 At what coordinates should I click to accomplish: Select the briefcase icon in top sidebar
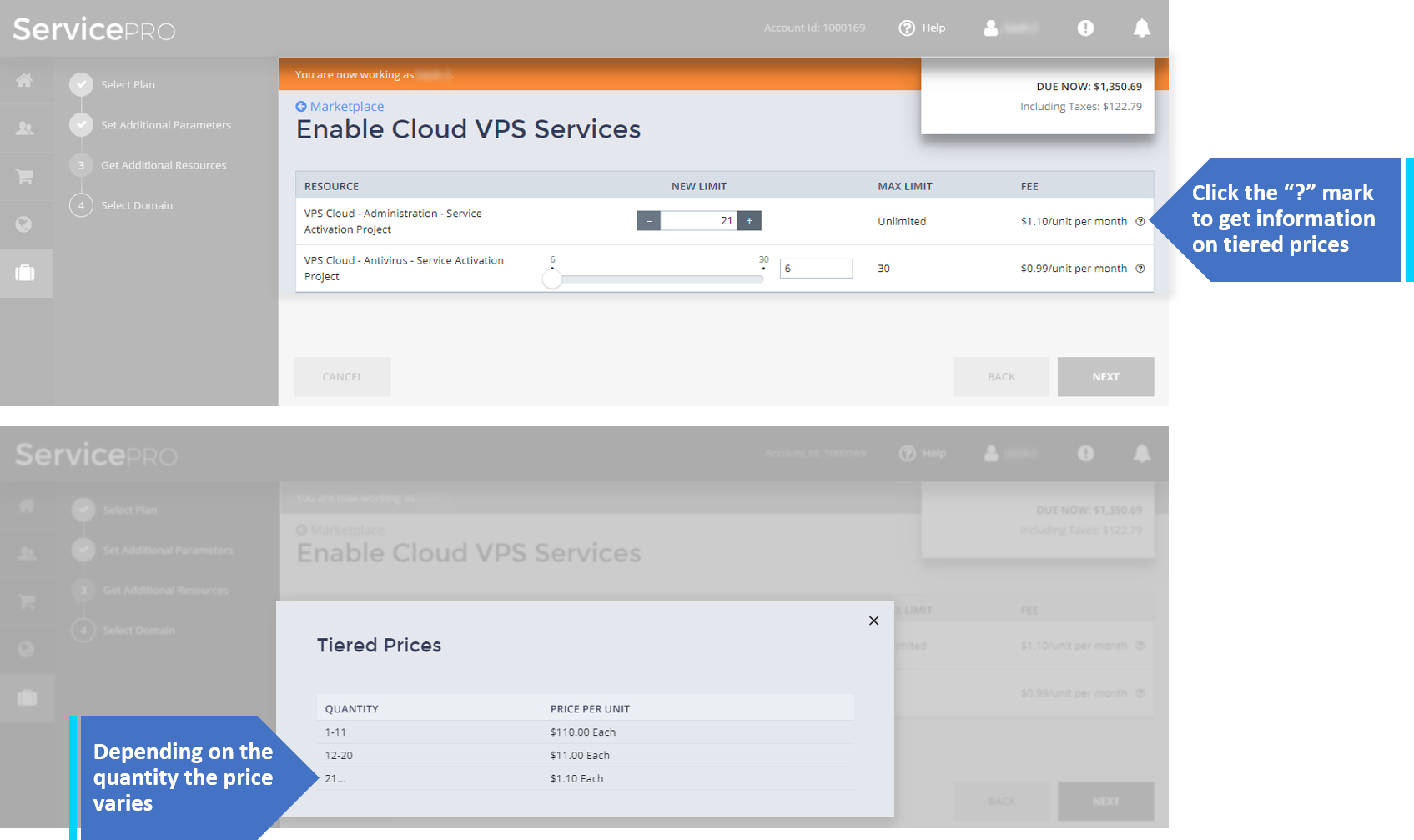click(25, 273)
